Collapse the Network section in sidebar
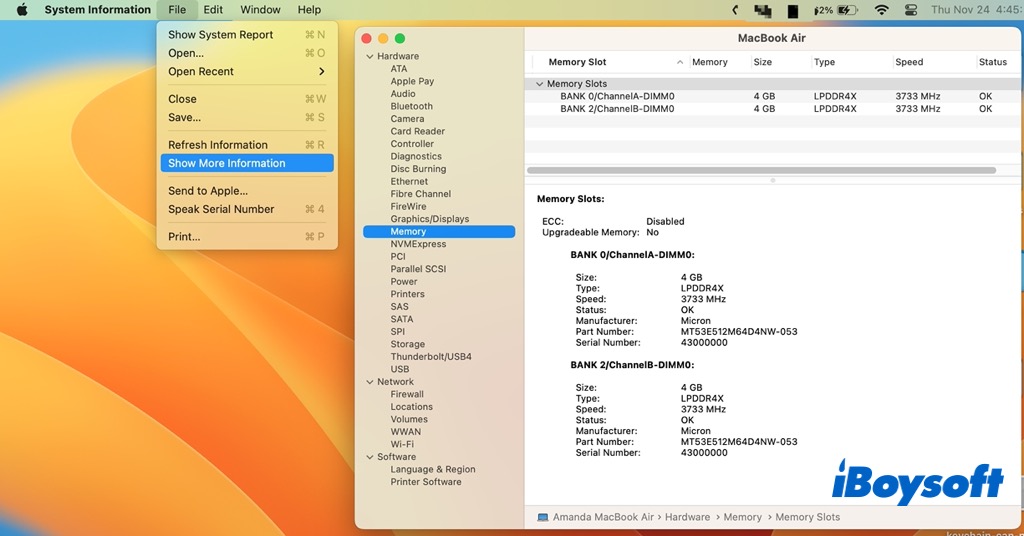The image size is (1024, 536). [370, 382]
